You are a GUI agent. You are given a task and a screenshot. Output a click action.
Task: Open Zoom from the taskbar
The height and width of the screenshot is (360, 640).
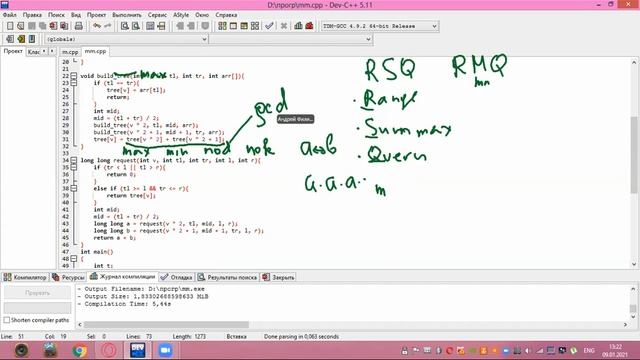[x=165, y=351]
